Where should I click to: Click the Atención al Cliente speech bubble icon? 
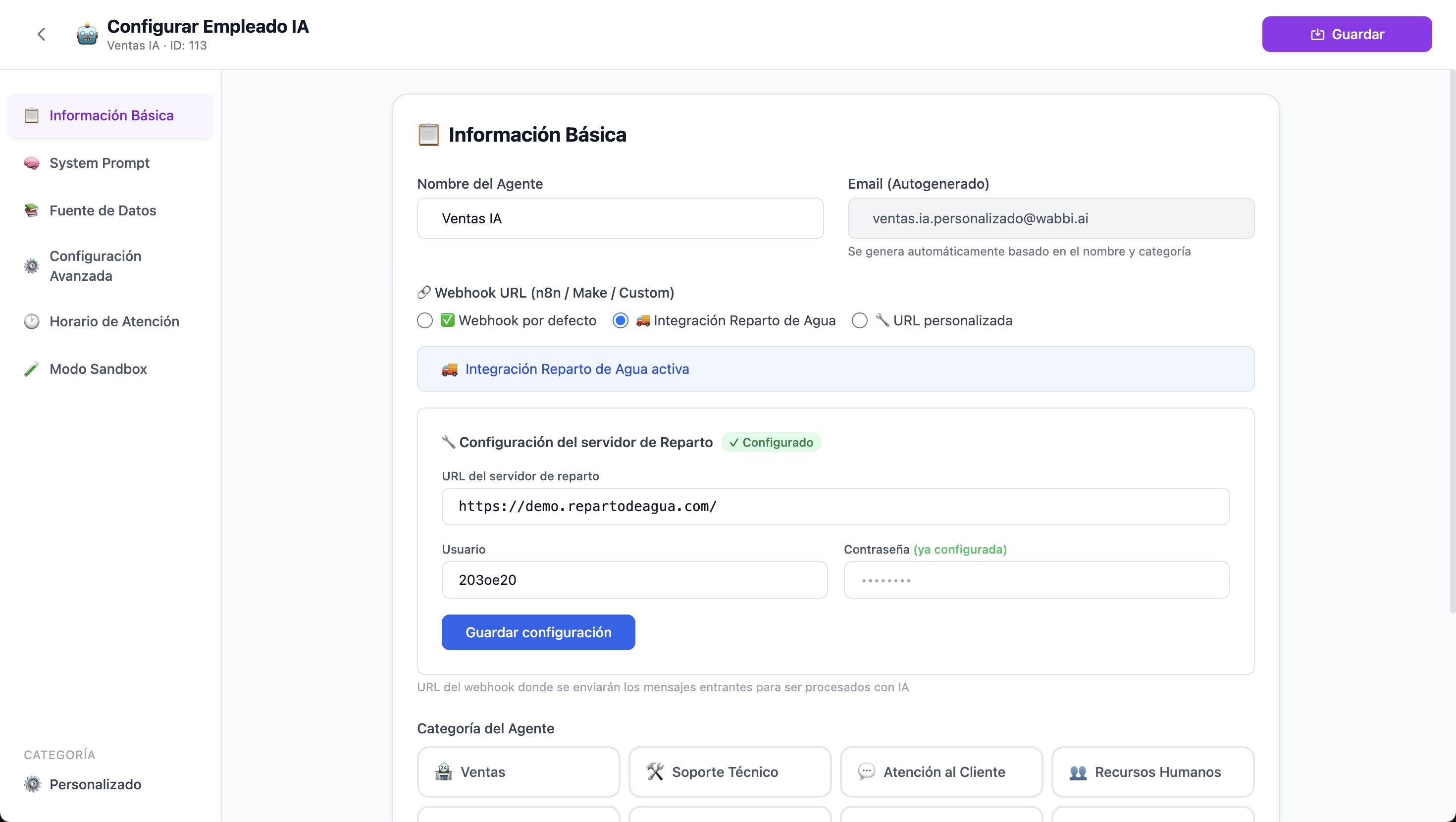click(x=867, y=771)
